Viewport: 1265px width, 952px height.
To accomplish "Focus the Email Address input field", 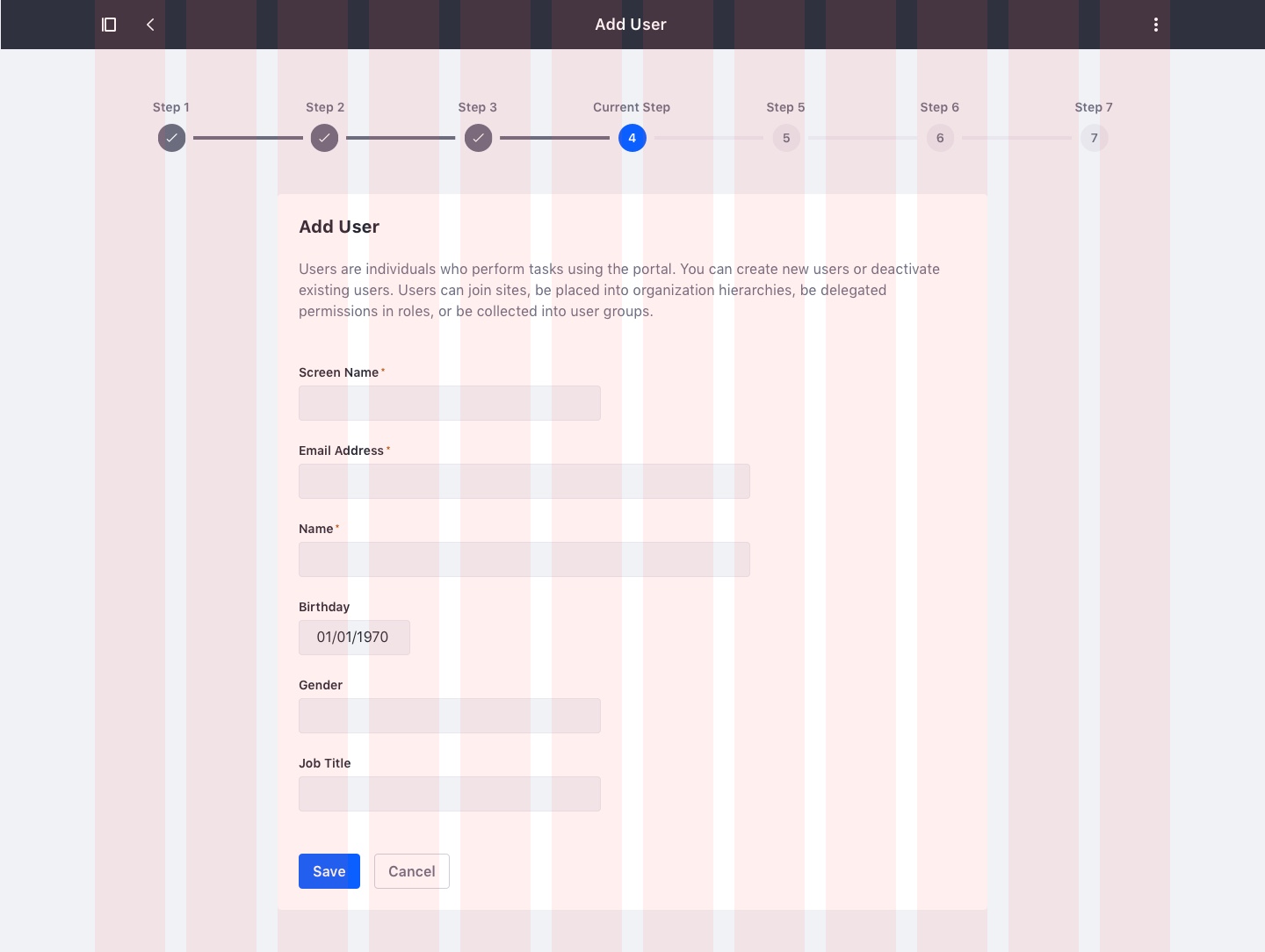I will [x=524, y=481].
